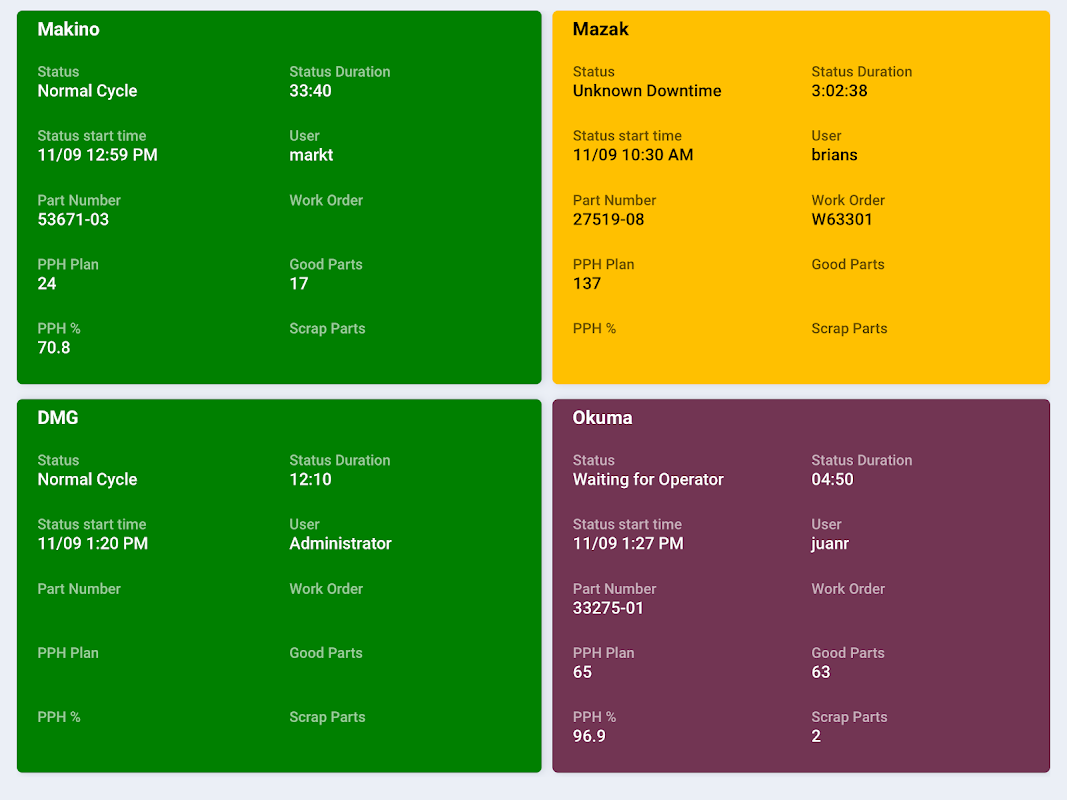Click Okuma status Waiting for Operator
Screen dimensions: 1067x800
pos(648,480)
